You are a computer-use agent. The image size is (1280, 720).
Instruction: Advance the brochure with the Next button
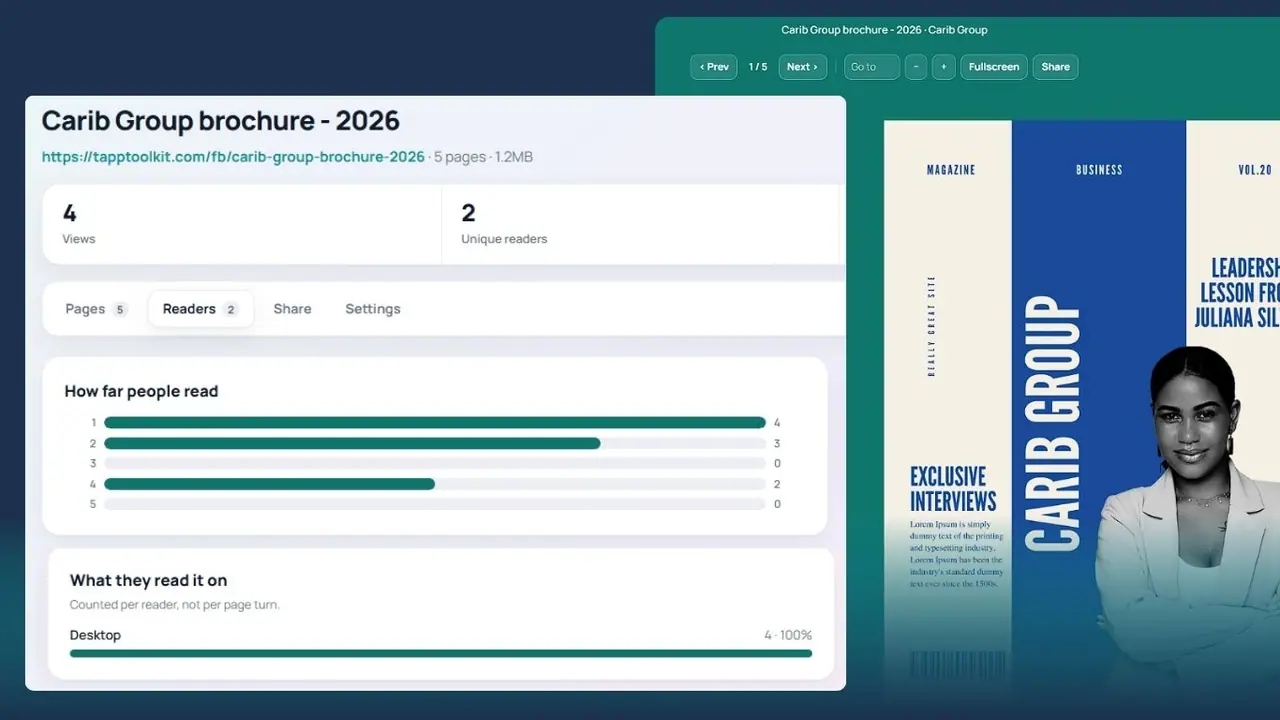(x=802, y=67)
